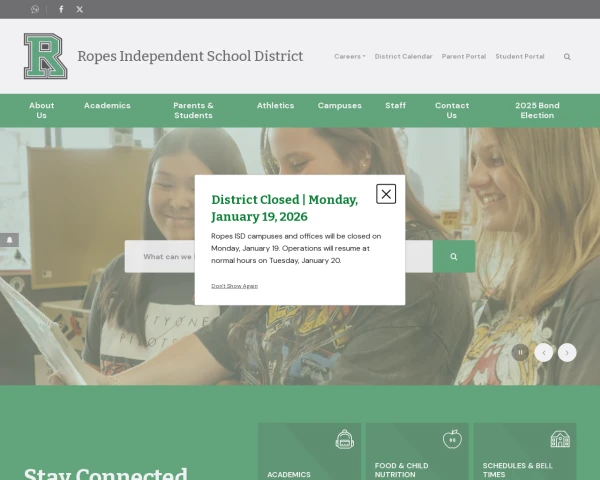The image size is (600, 480).
Task: Open the 2025 Bond Election menu item
Action: (x=537, y=110)
